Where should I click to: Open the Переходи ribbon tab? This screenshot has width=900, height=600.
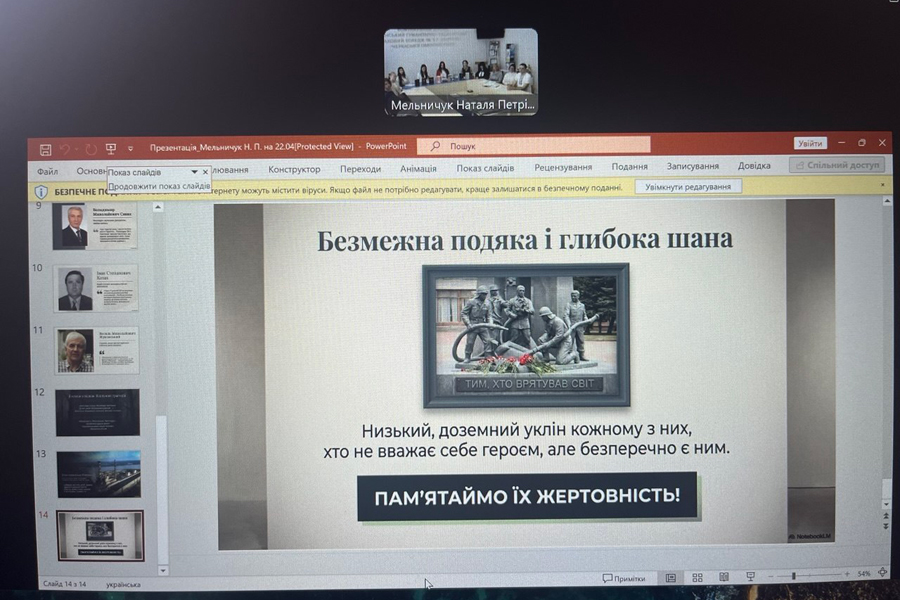360,169
